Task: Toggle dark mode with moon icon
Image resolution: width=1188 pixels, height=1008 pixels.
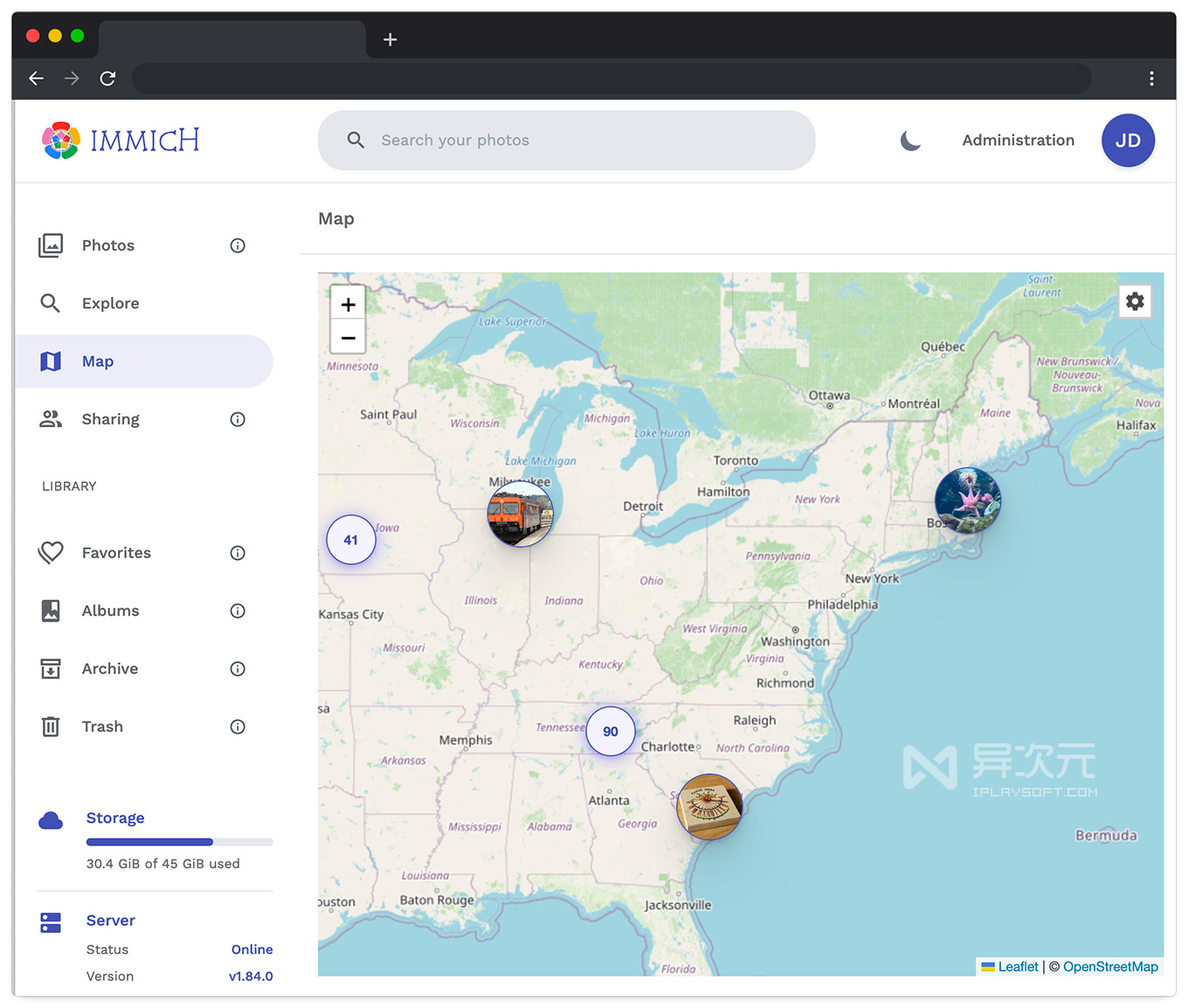Action: tap(910, 140)
